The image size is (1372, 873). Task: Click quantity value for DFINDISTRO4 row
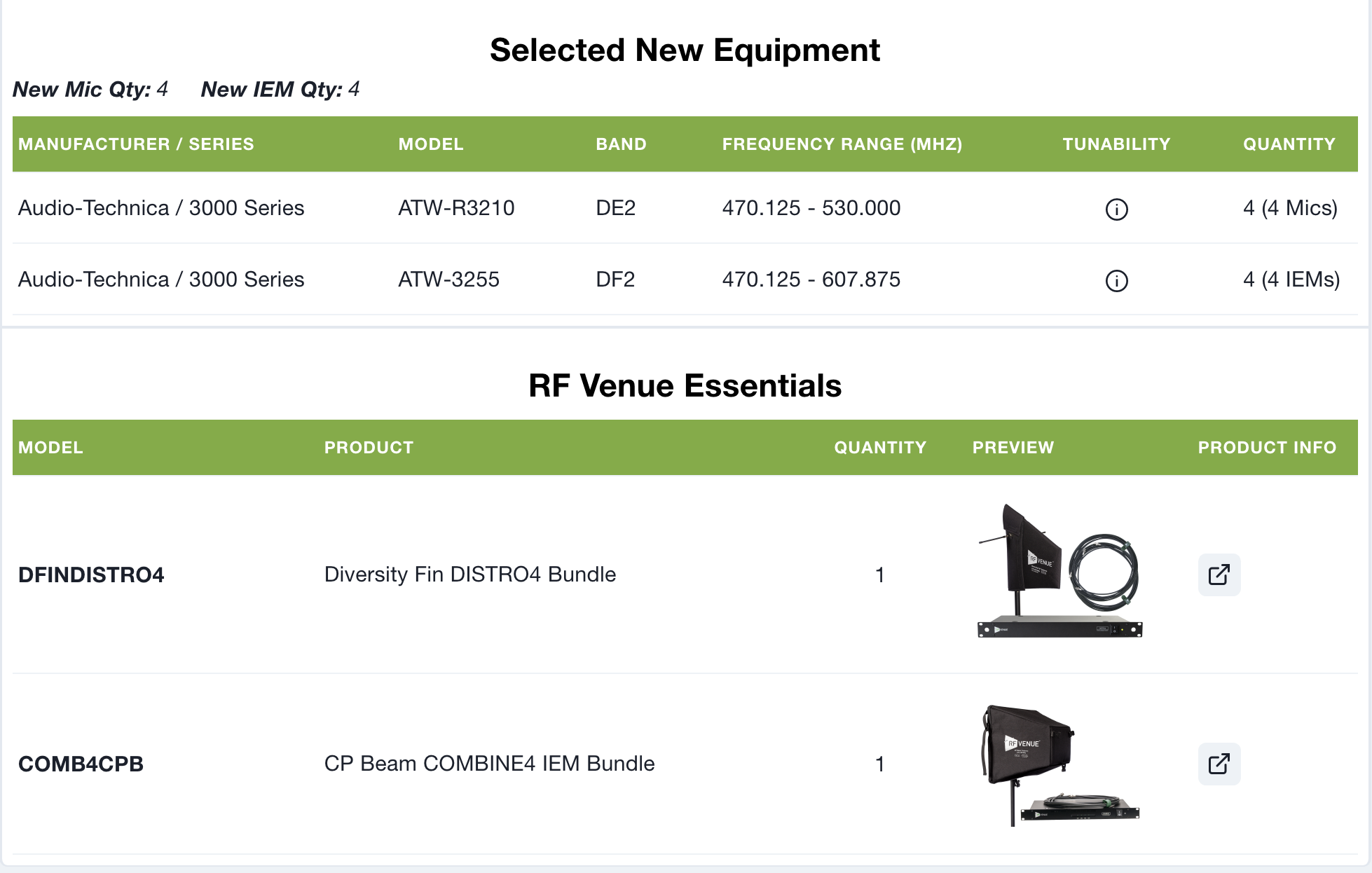879,575
